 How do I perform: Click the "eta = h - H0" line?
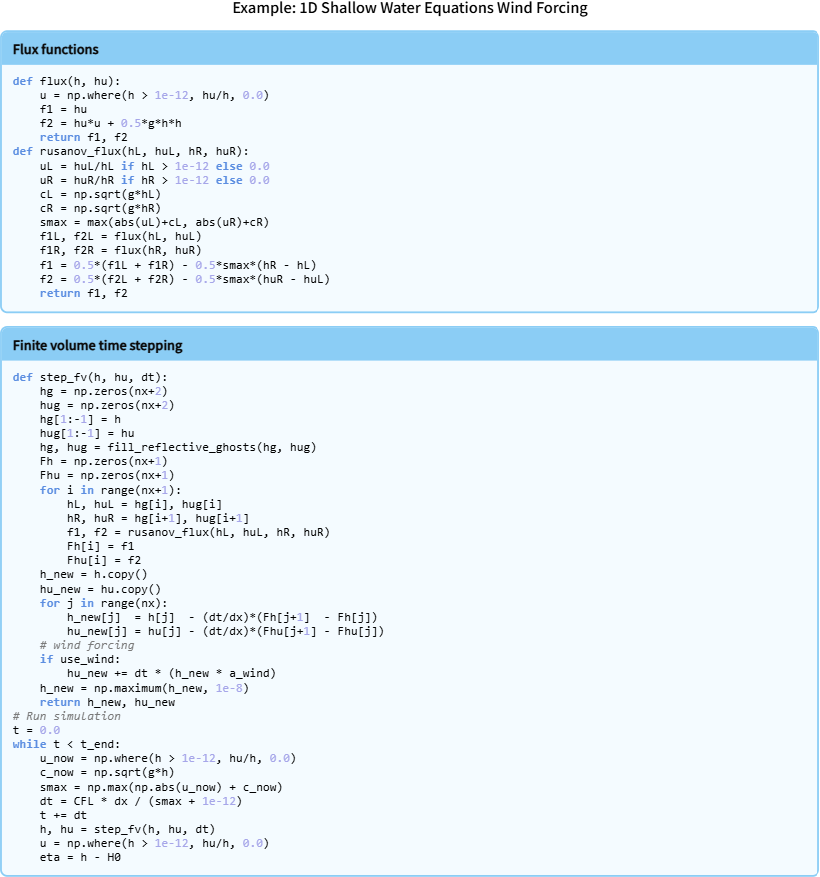pos(73,857)
